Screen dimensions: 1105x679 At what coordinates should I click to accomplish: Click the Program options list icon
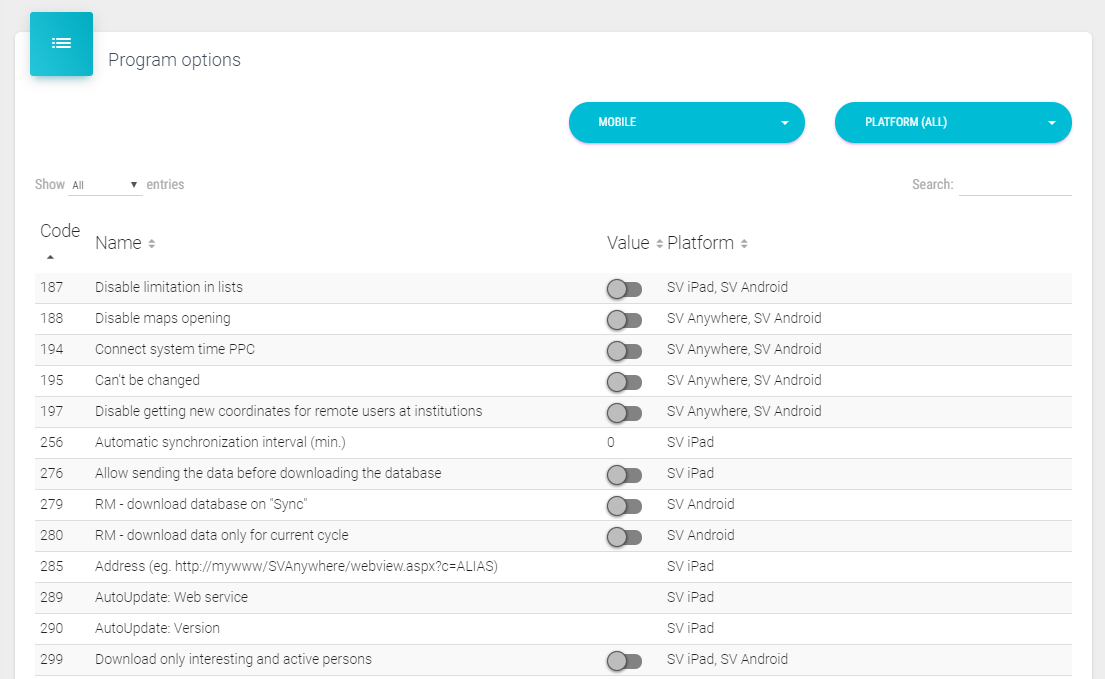tap(61, 44)
